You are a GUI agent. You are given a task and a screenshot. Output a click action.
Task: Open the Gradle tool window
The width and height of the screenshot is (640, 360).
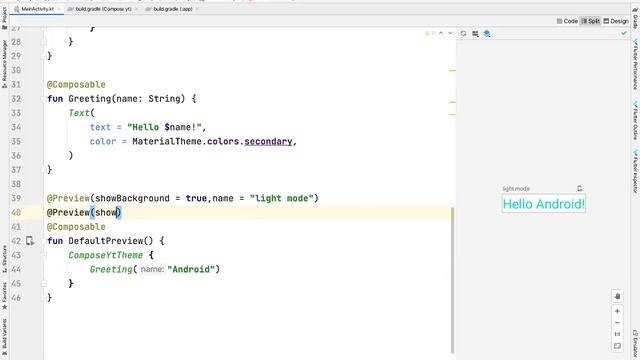636,18
